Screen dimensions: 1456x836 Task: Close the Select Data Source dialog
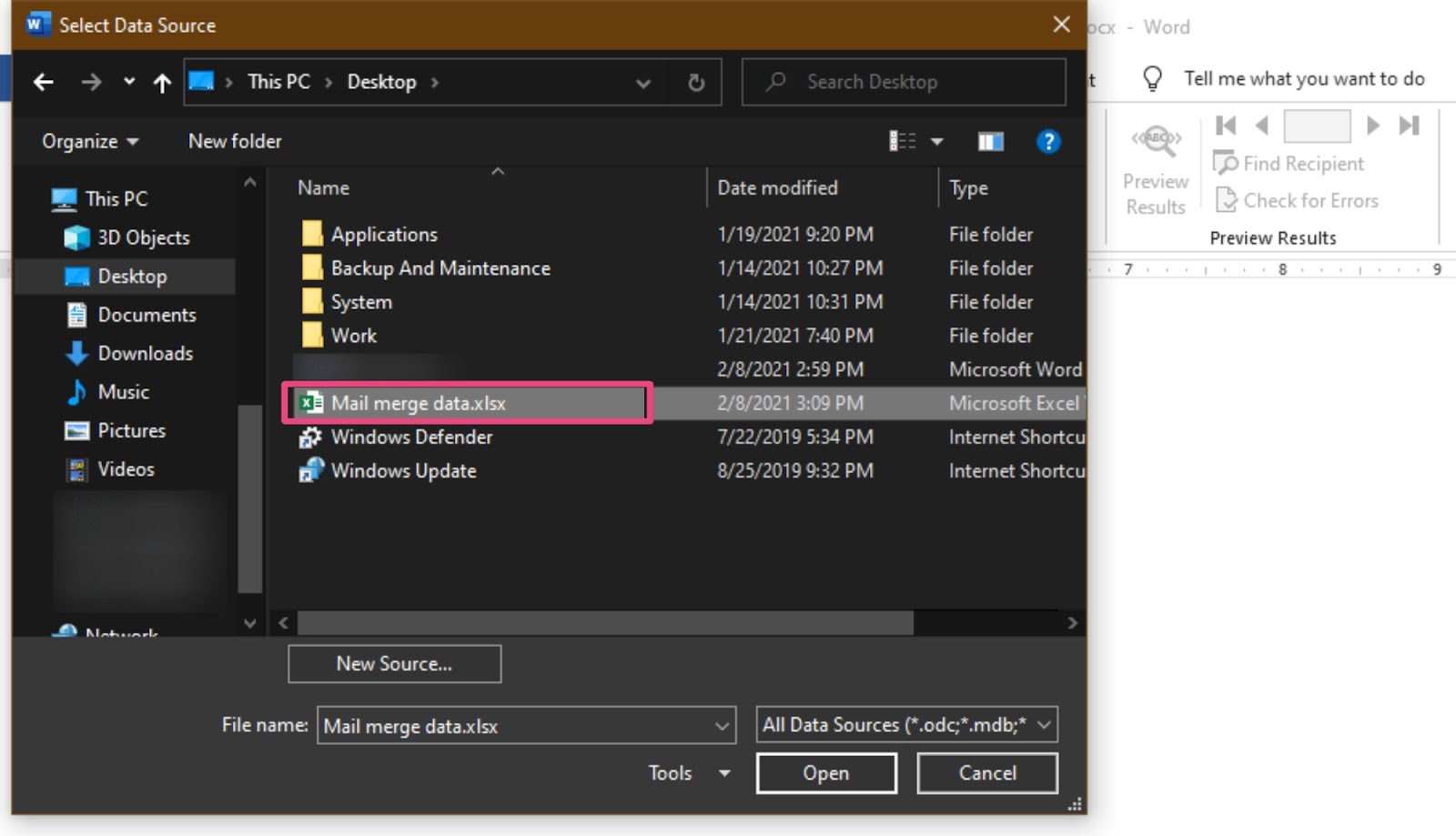pyautogui.click(x=1061, y=25)
